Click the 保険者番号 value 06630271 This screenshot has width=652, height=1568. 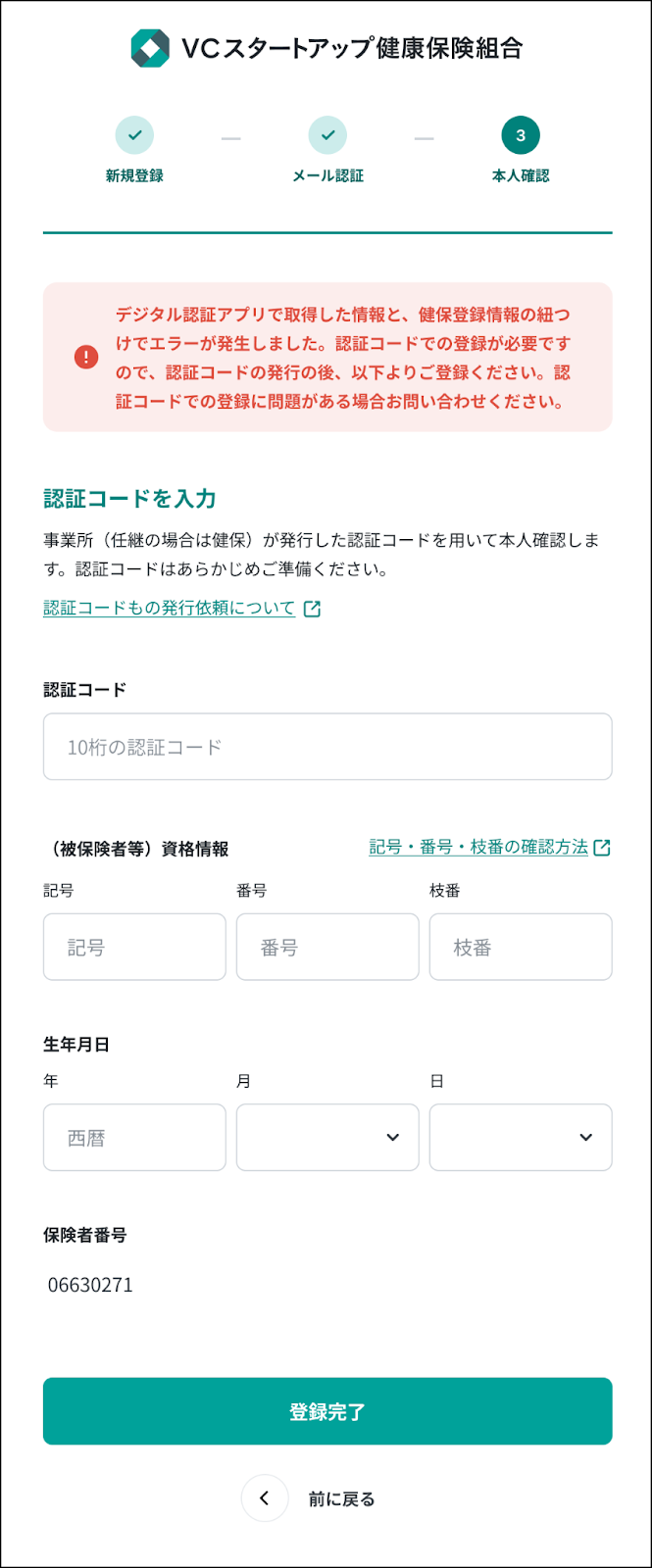pos(90,1285)
